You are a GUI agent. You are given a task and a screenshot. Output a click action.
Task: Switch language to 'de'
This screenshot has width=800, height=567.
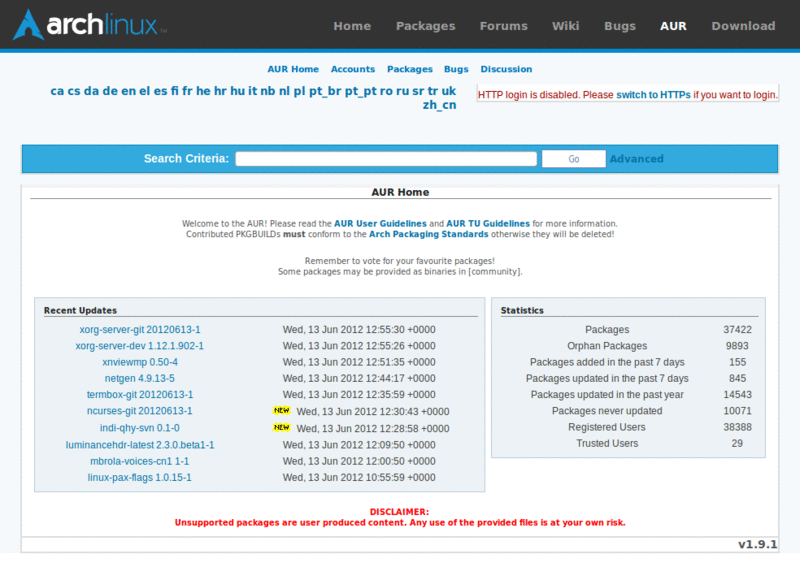[x=110, y=91]
